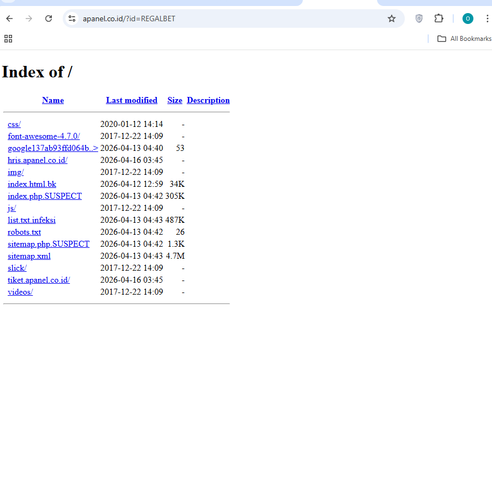Open the list.txt.infeksi file

pos(32,220)
